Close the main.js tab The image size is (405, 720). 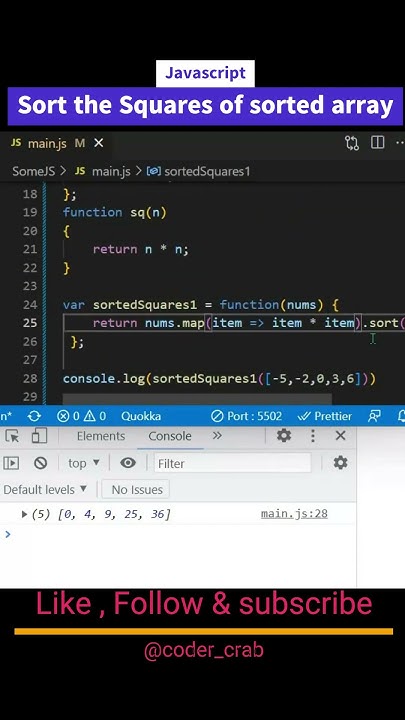98,143
